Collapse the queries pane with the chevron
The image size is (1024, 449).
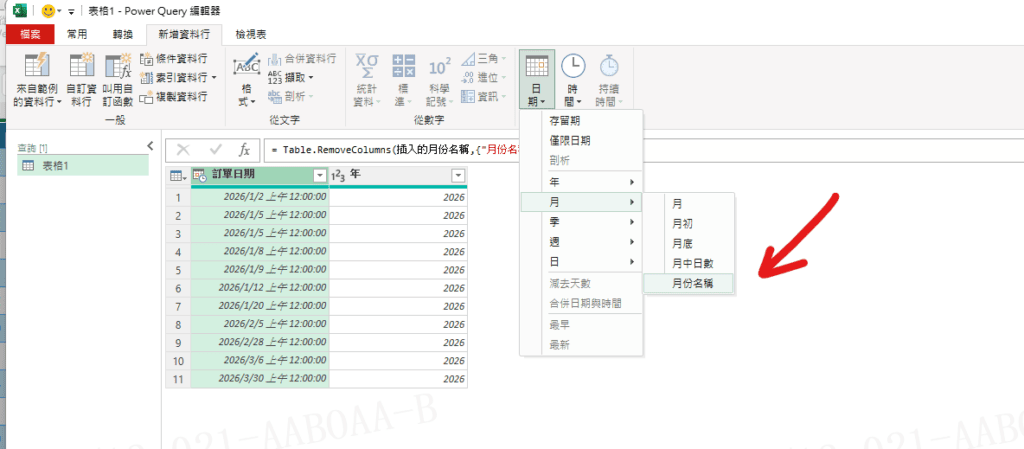[150, 146]
